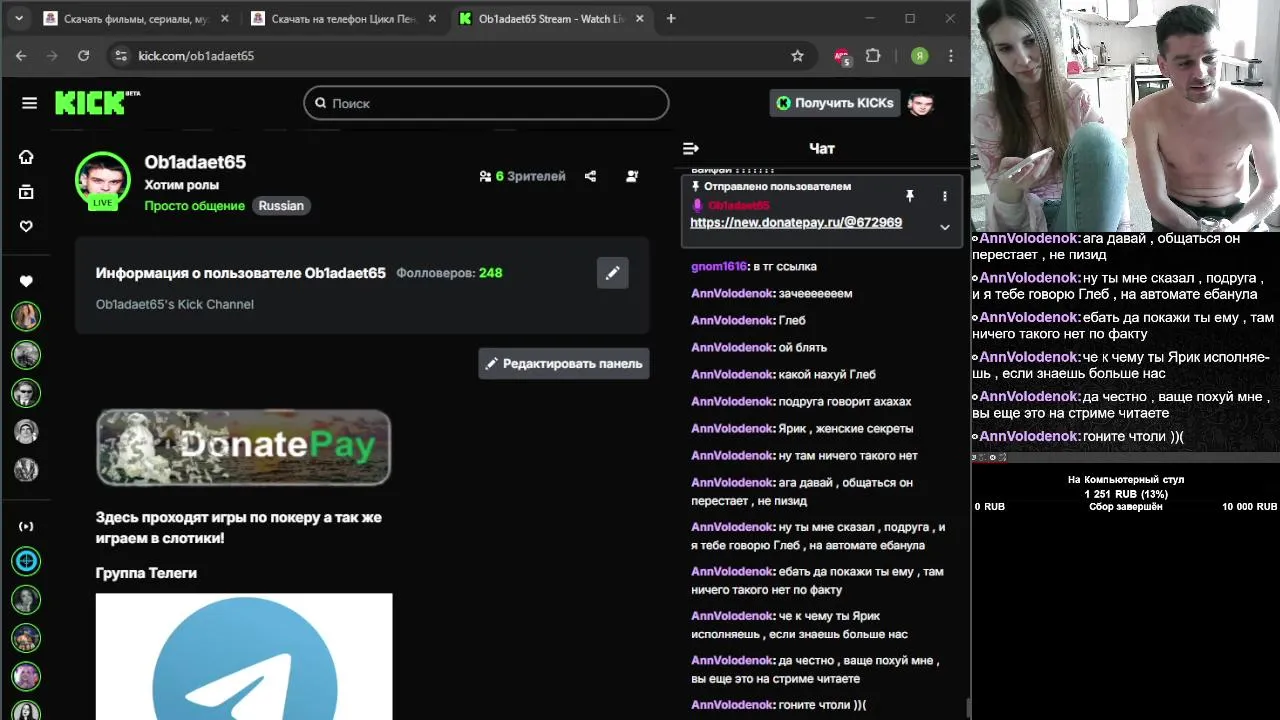Open the Adblock extension icon

point(842,56)
